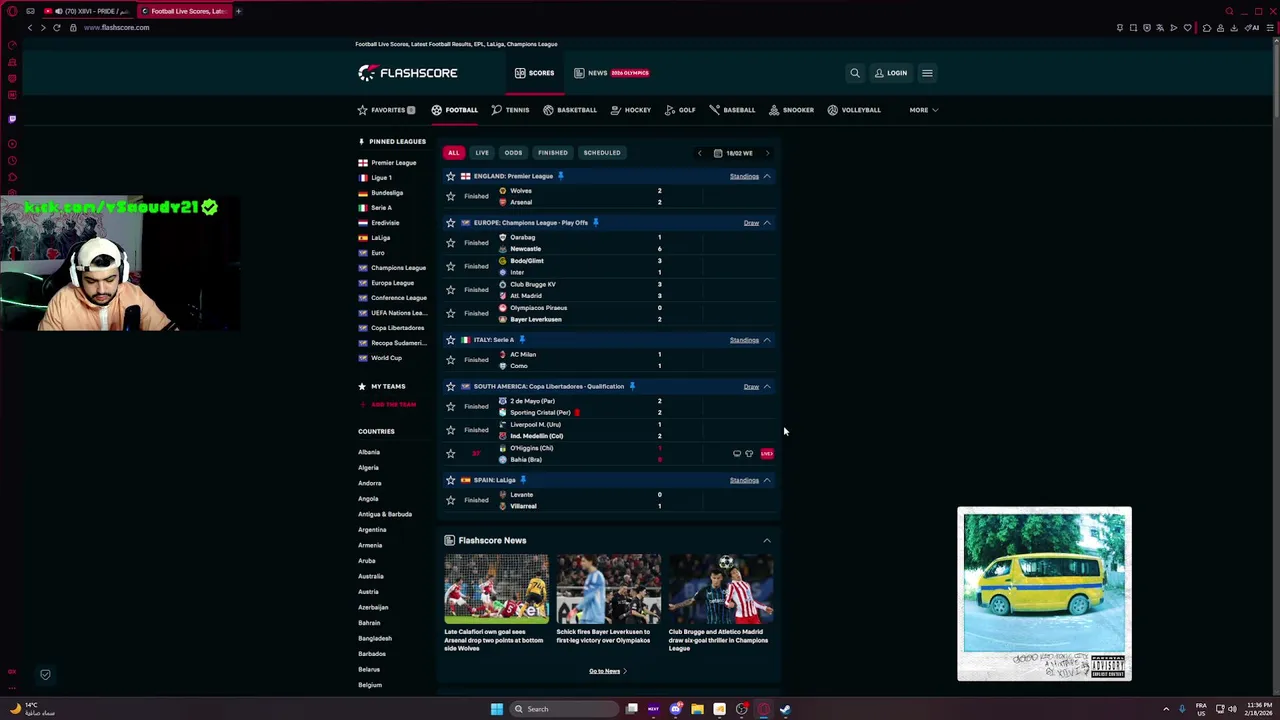Select the Tennis sport tab

(510, 110)
